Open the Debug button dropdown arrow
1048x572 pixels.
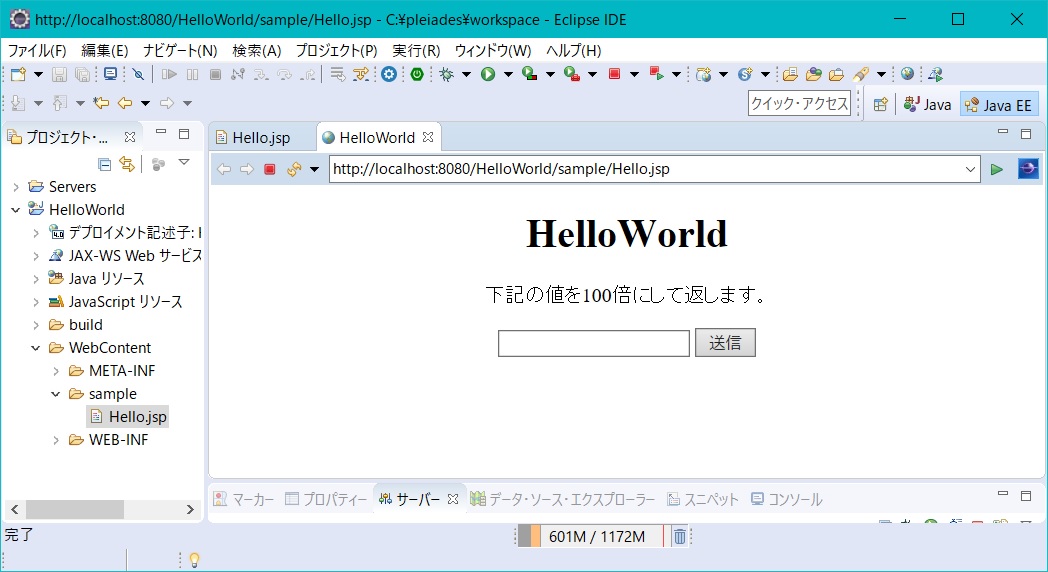click(x=467, y=74)
